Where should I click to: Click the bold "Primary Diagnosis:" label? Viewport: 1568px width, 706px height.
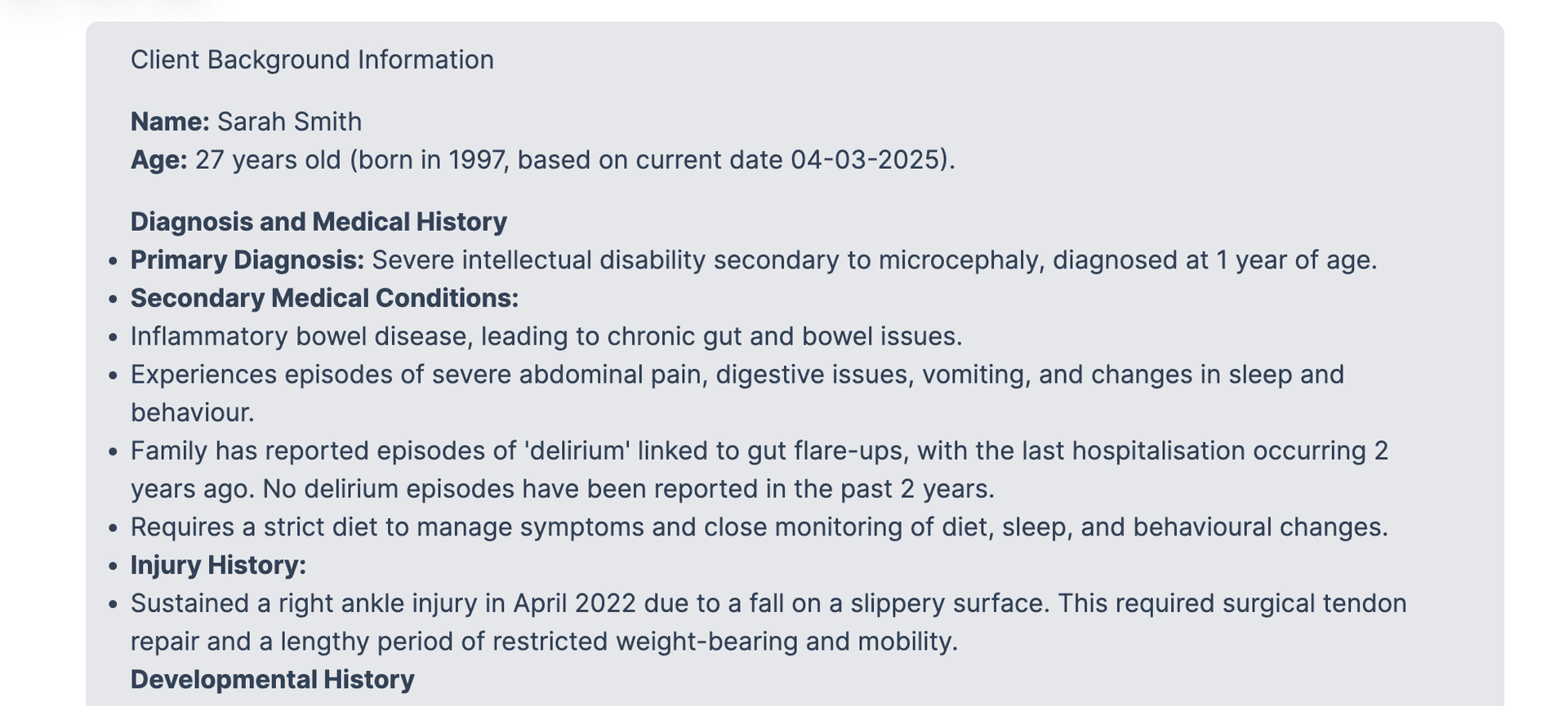pos(247,260)
